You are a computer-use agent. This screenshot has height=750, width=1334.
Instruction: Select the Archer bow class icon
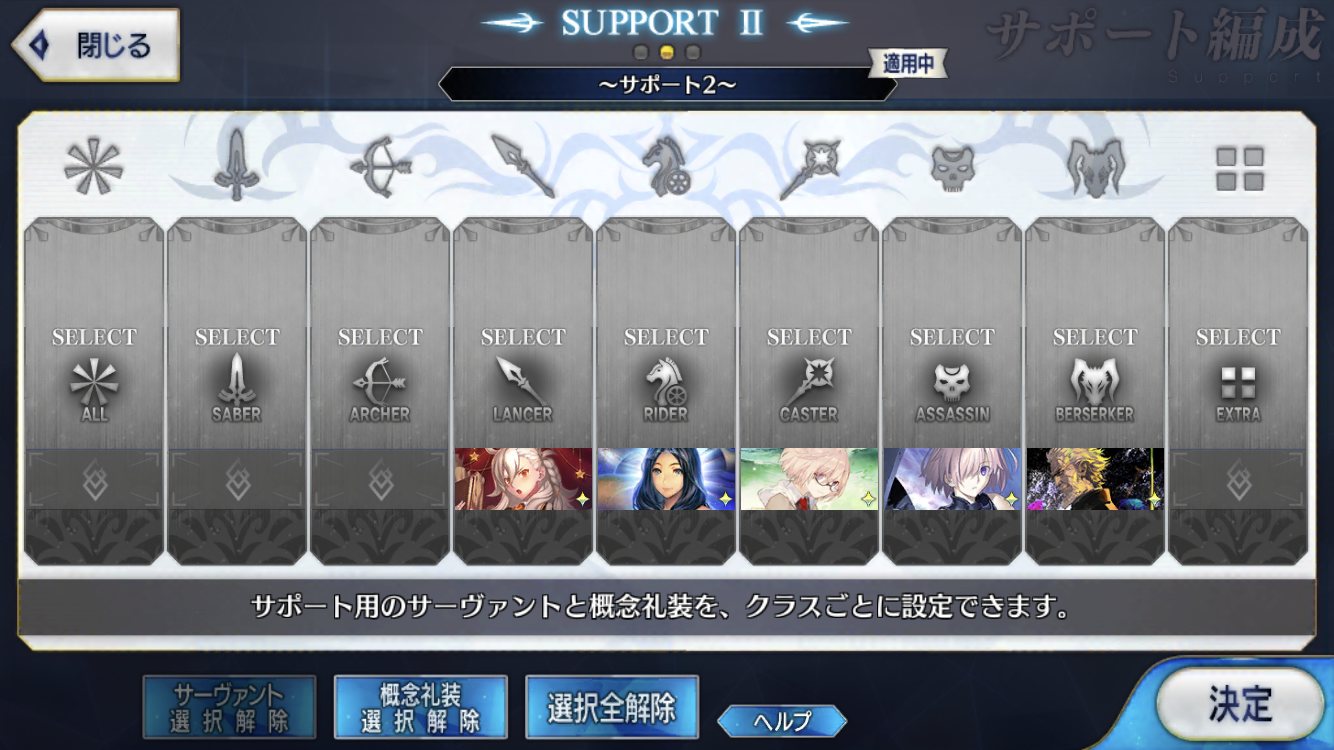380,166
